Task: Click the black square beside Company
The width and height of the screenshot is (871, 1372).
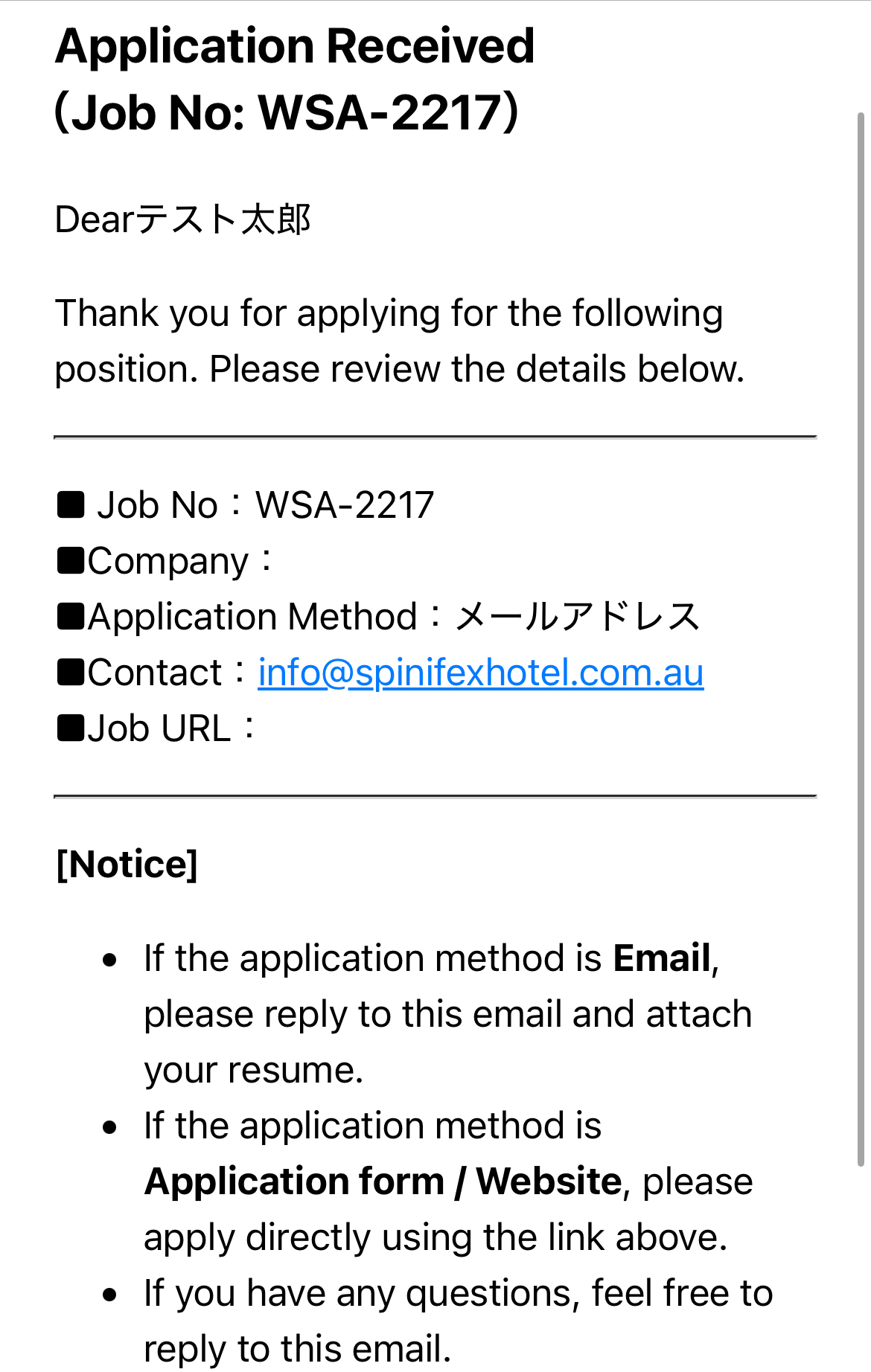Action: (x=71, y=560)
